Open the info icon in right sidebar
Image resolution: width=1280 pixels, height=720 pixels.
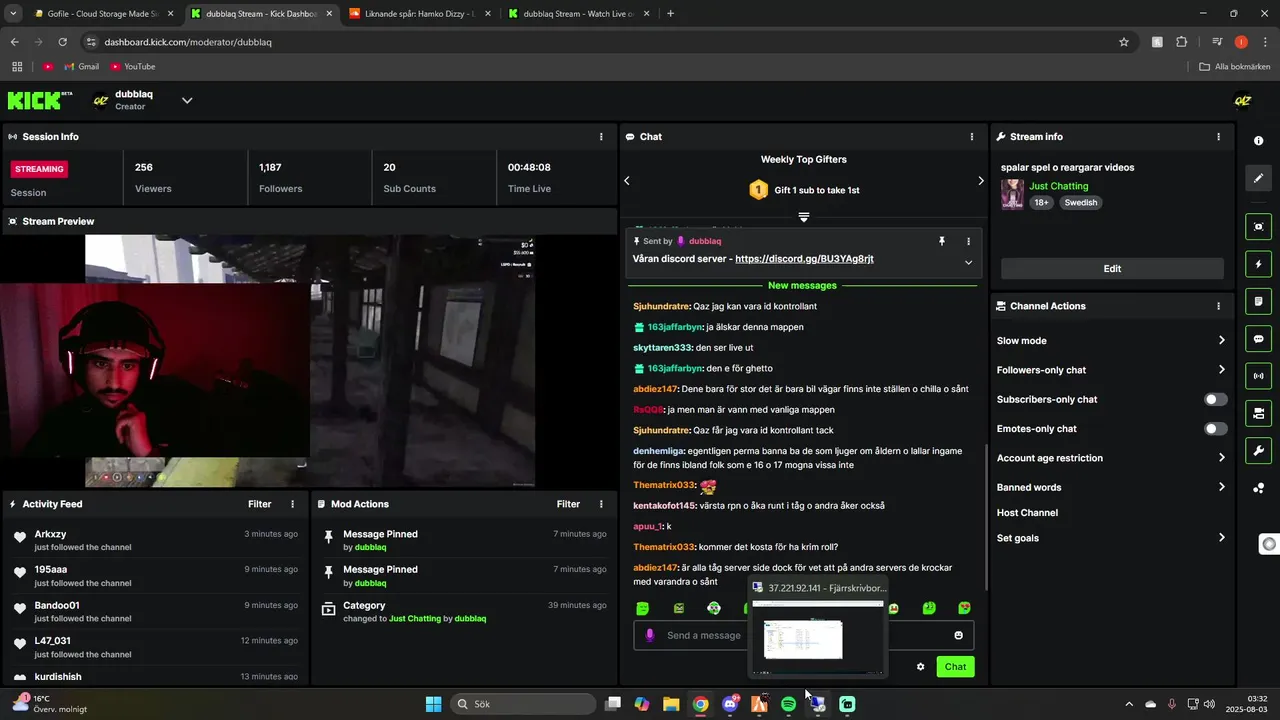coord(1259,141)
